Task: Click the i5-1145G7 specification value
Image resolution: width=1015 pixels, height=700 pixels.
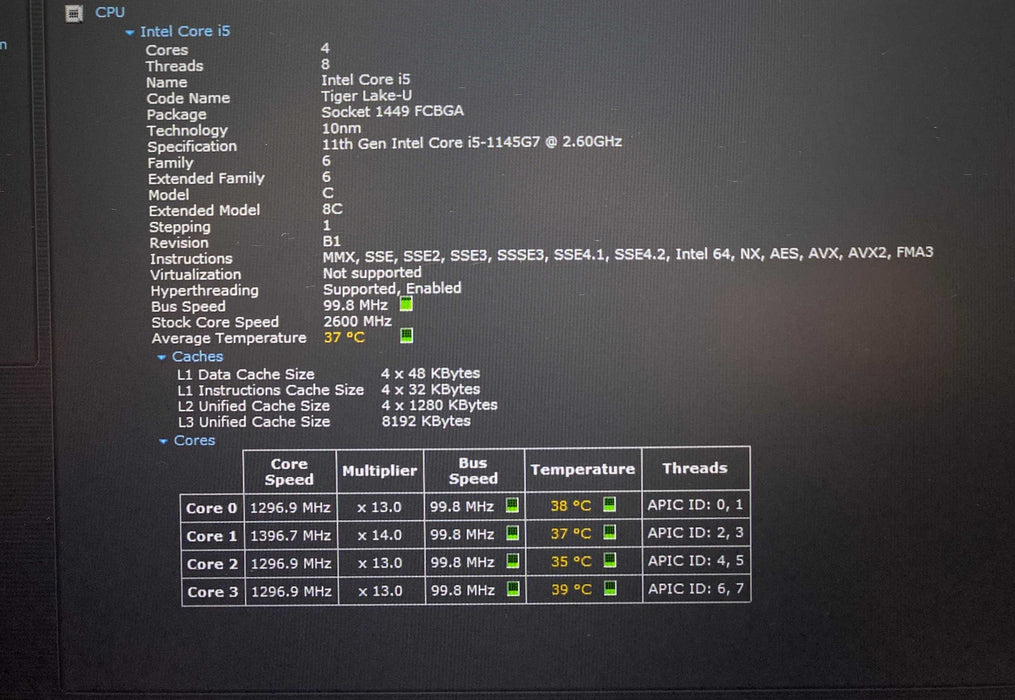Action: (x=472, y=142)
